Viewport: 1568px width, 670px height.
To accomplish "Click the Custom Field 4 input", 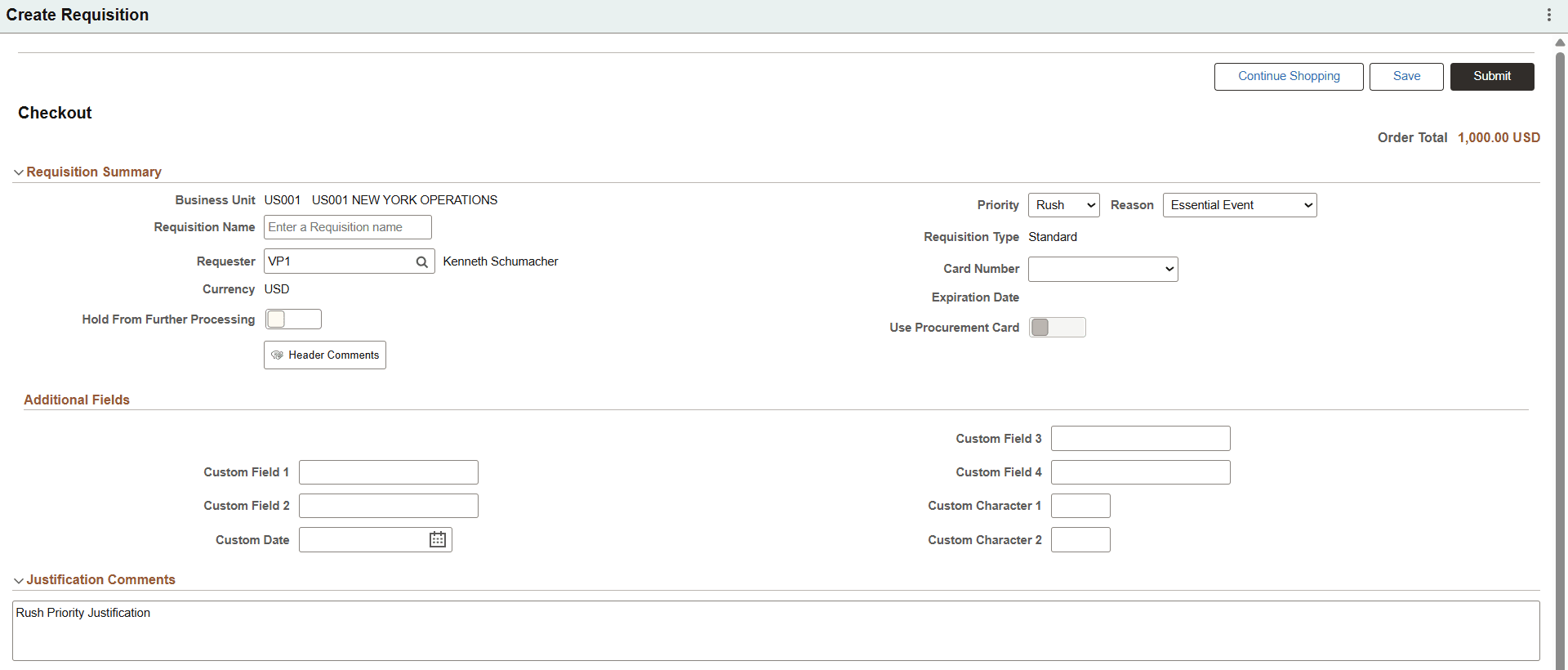I will tap(1141, 472).
